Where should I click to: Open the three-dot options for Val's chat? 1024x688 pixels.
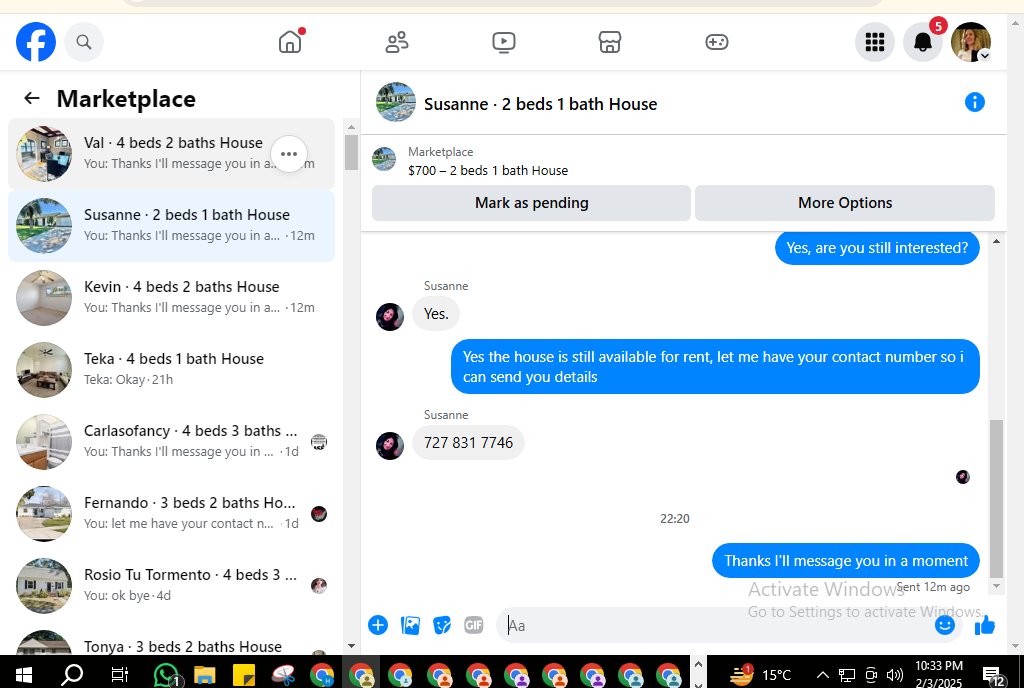289,154
